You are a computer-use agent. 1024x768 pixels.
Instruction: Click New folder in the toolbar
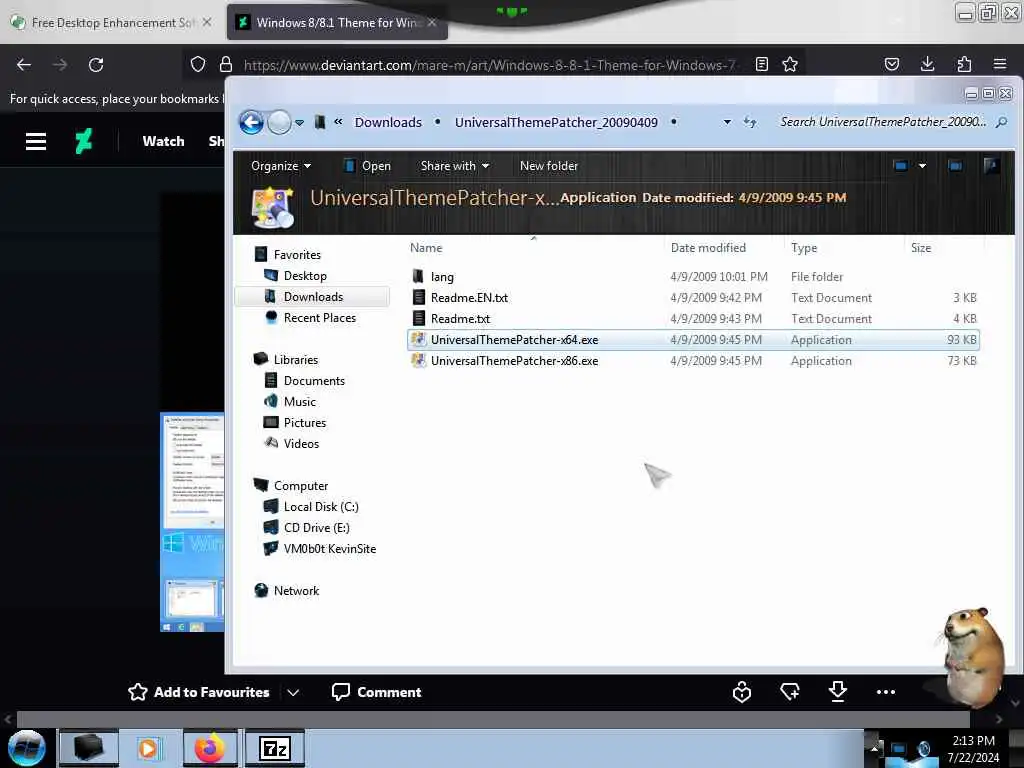pos(549,166)
